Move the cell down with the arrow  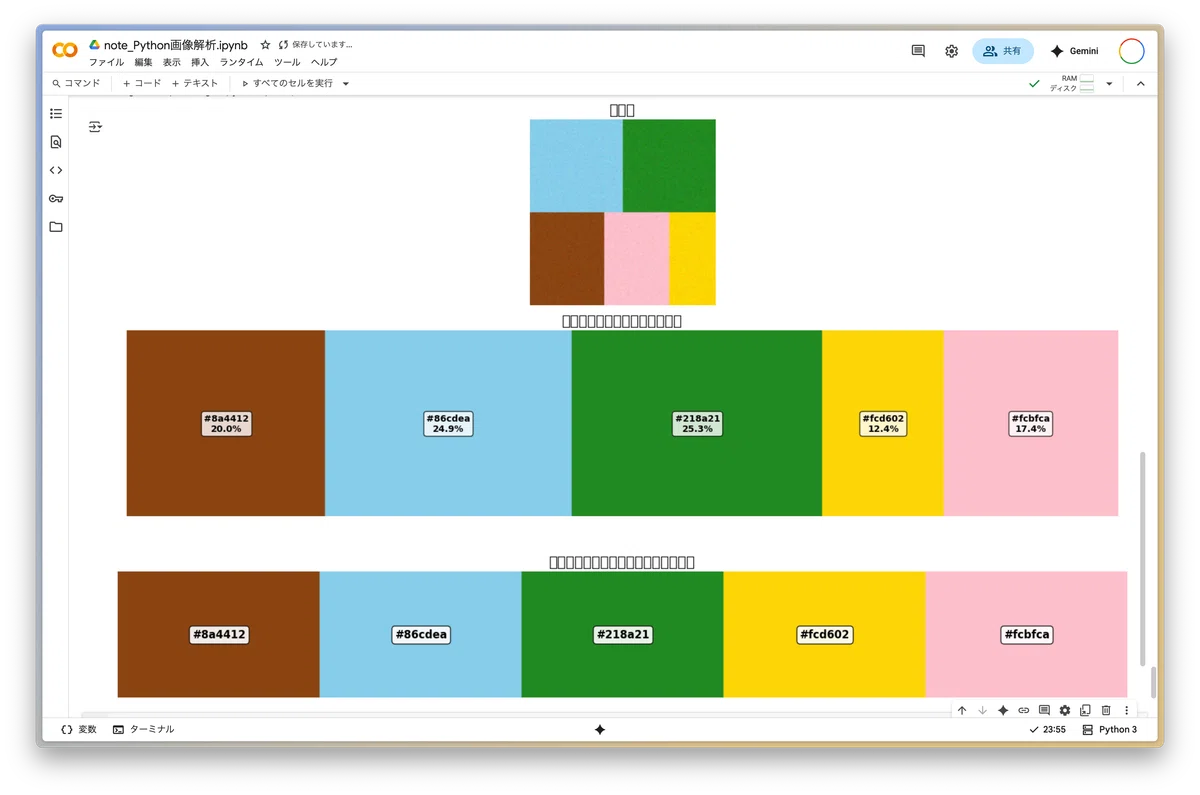982,710
